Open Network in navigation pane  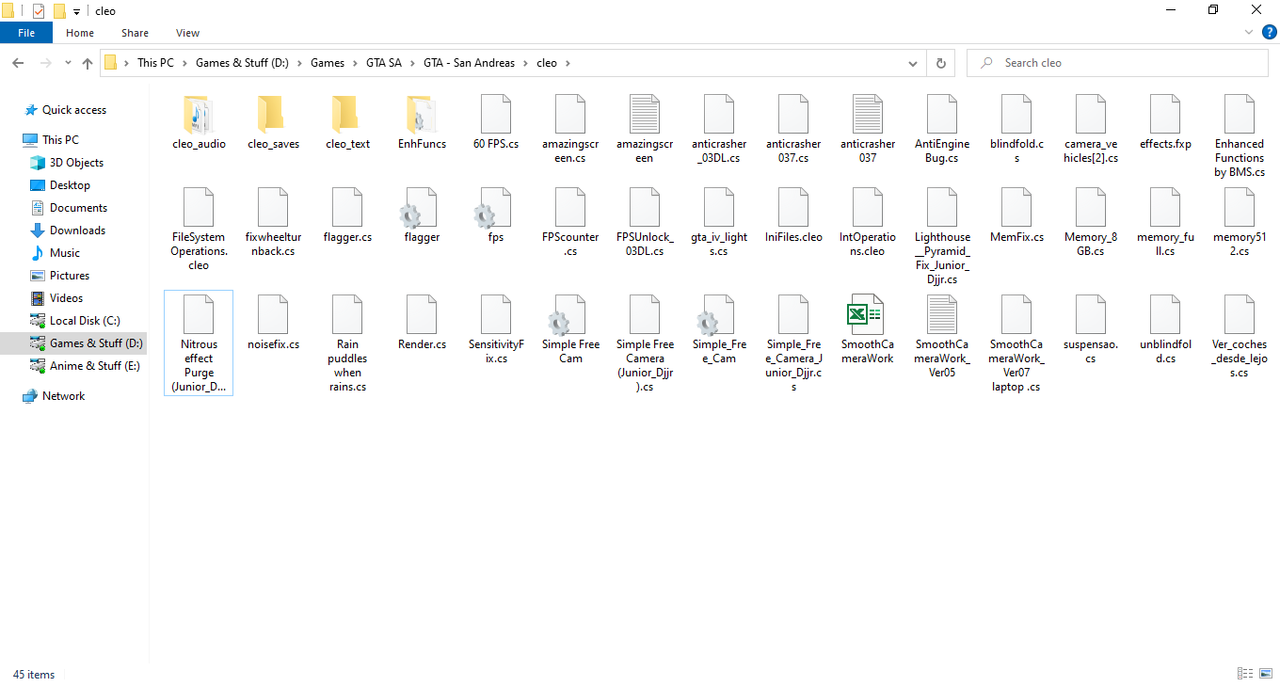tap(63, 396)
